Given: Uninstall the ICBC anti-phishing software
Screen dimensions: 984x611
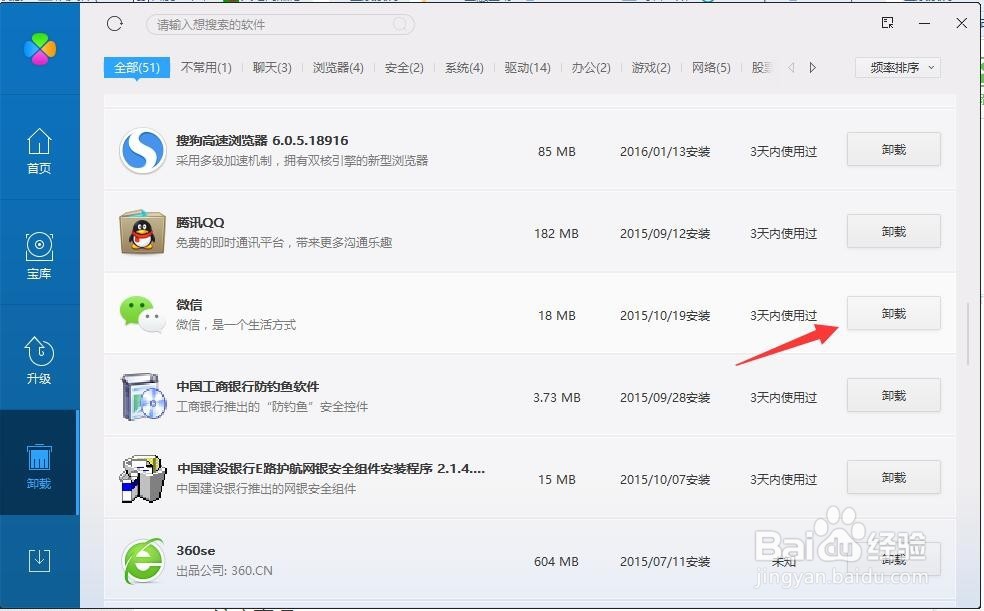Looking at the screenshot, I should click(894, 395).
